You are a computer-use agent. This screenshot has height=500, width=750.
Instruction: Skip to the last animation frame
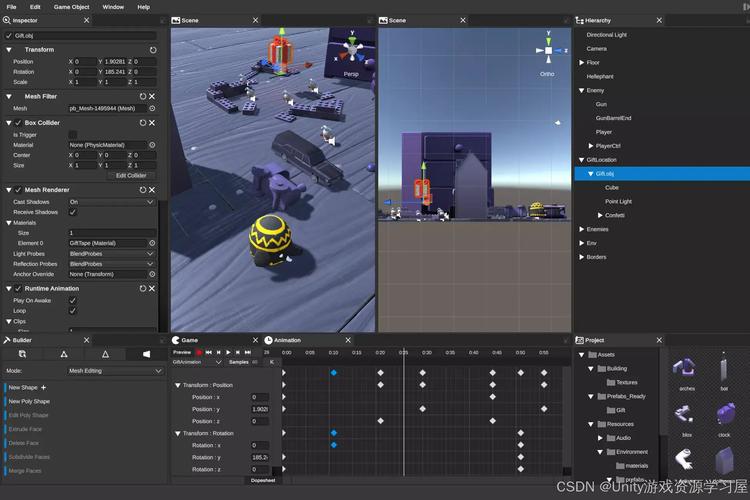click(248, 352)
